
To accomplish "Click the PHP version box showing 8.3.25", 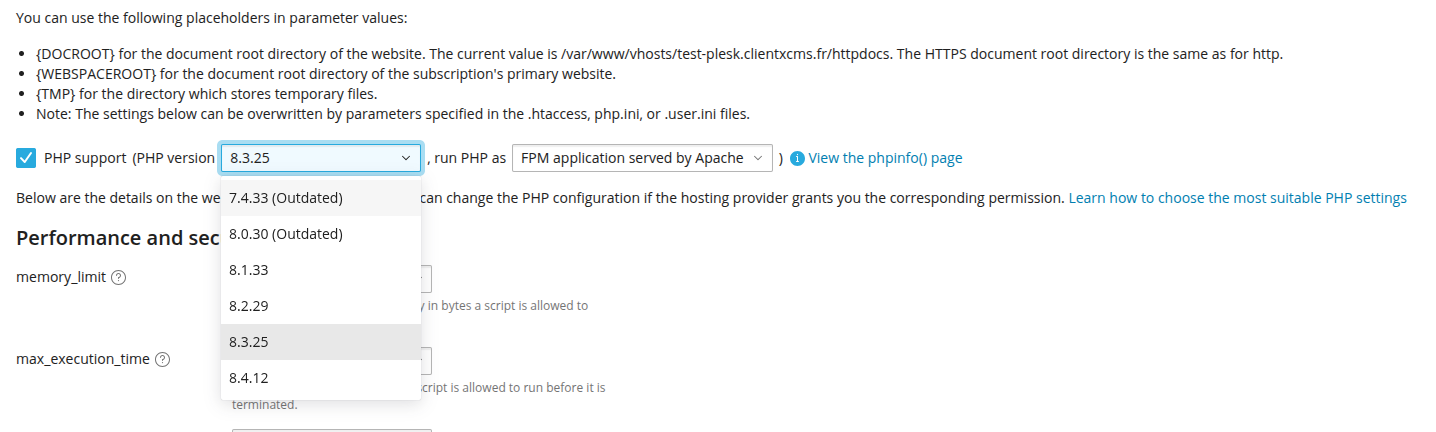I will pyautogui.click(x=310, y=158).
